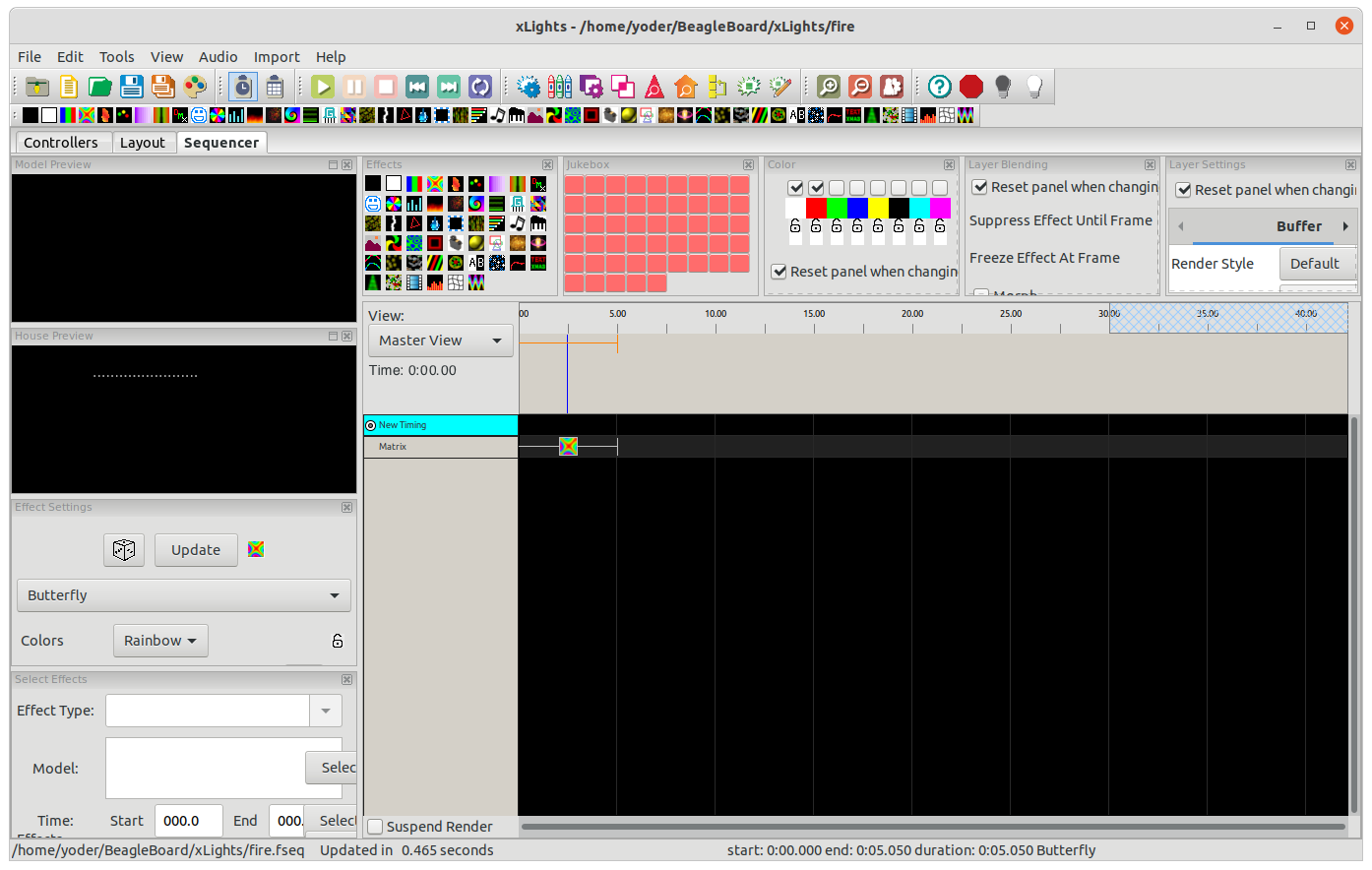
Task: Click the Save floppy disk icon
Action: (x=132, y=87)
